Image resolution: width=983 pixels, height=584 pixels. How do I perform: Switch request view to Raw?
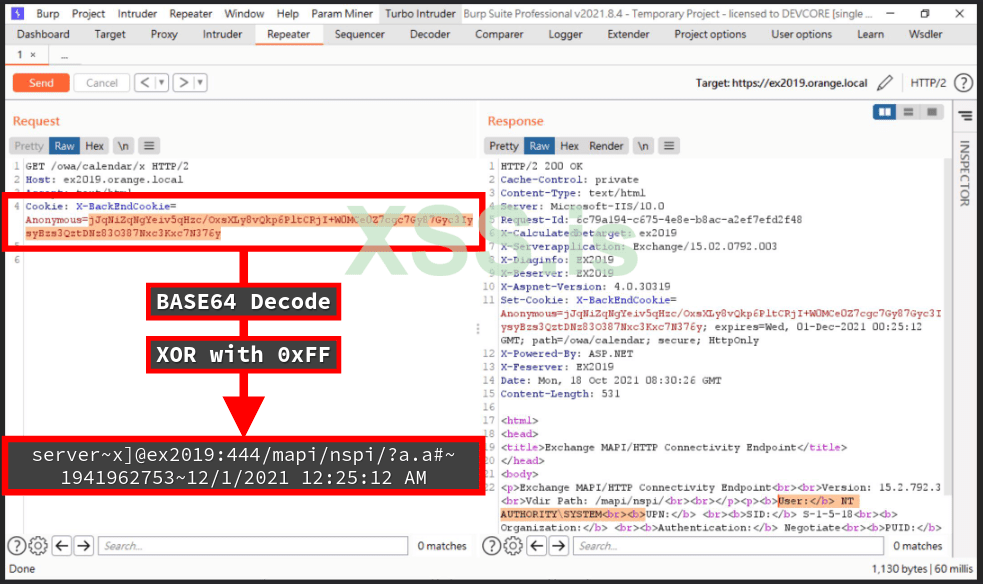click(x=64, y=146)
